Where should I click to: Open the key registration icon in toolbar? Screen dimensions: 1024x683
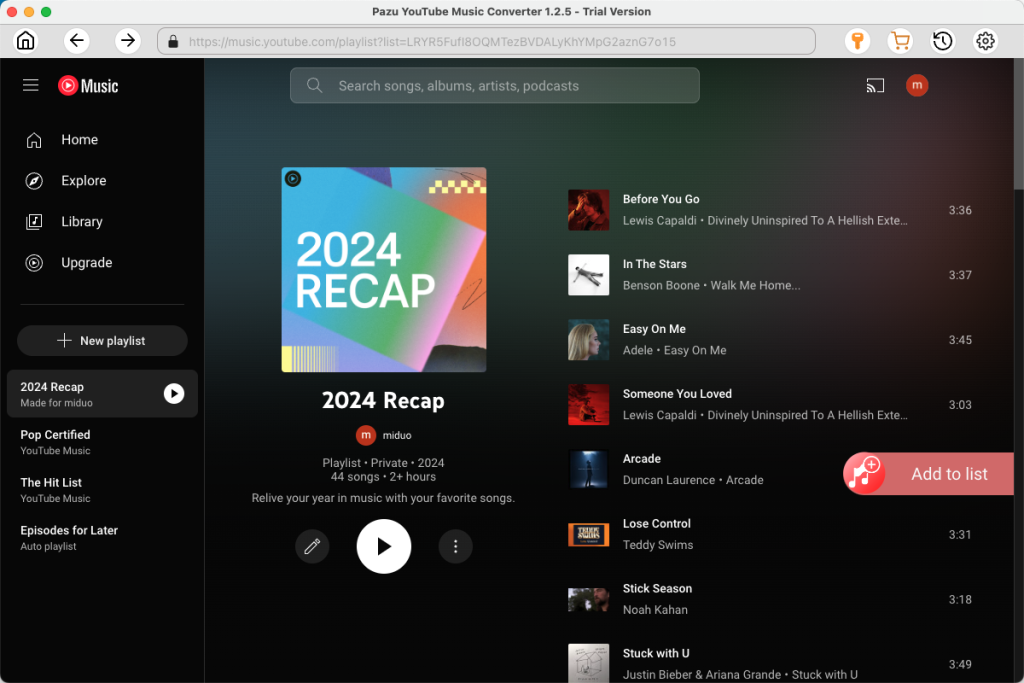pos(857,41)
